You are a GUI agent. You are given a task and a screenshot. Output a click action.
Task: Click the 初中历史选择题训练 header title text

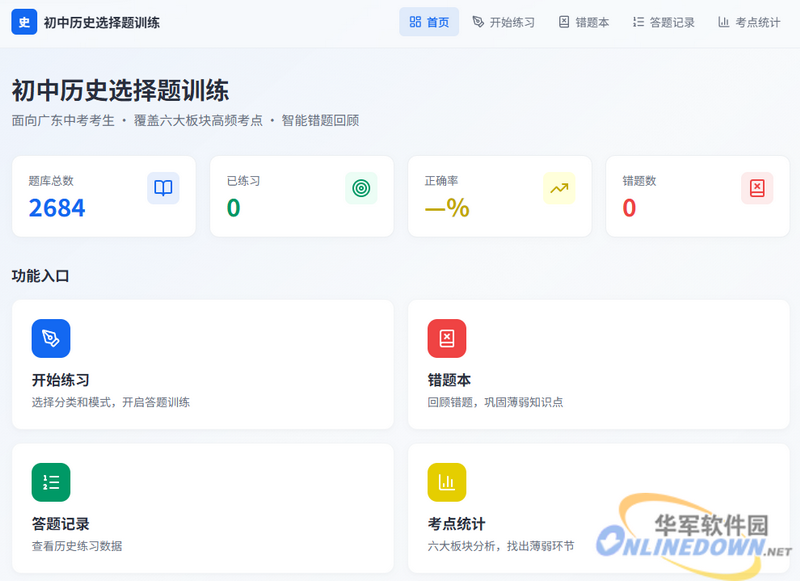pyautogui.click(x=102, y=22)
